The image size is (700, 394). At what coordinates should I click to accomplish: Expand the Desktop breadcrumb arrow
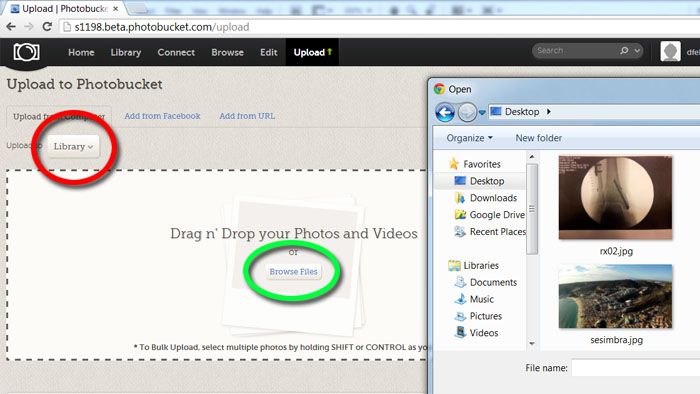click(549, 112)
